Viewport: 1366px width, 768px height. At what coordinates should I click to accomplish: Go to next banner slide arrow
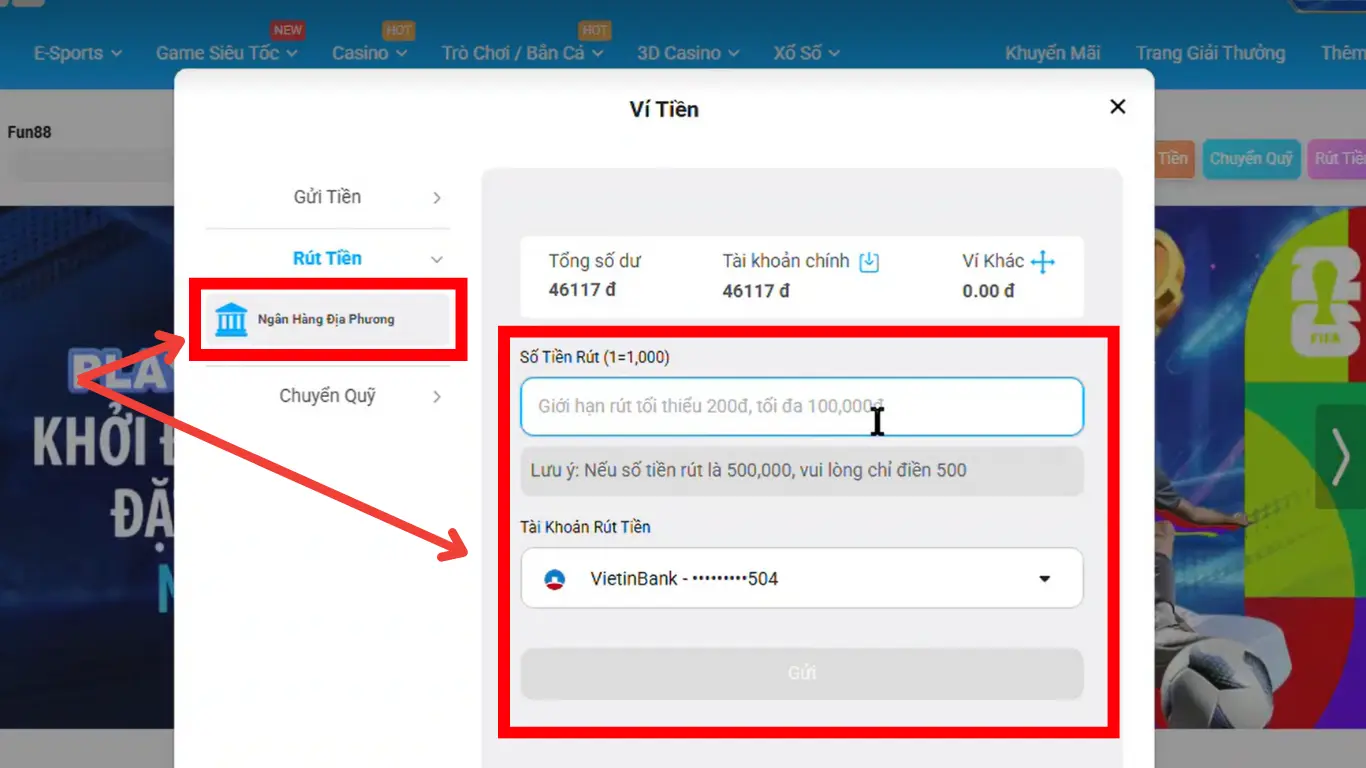(1339, 456)
